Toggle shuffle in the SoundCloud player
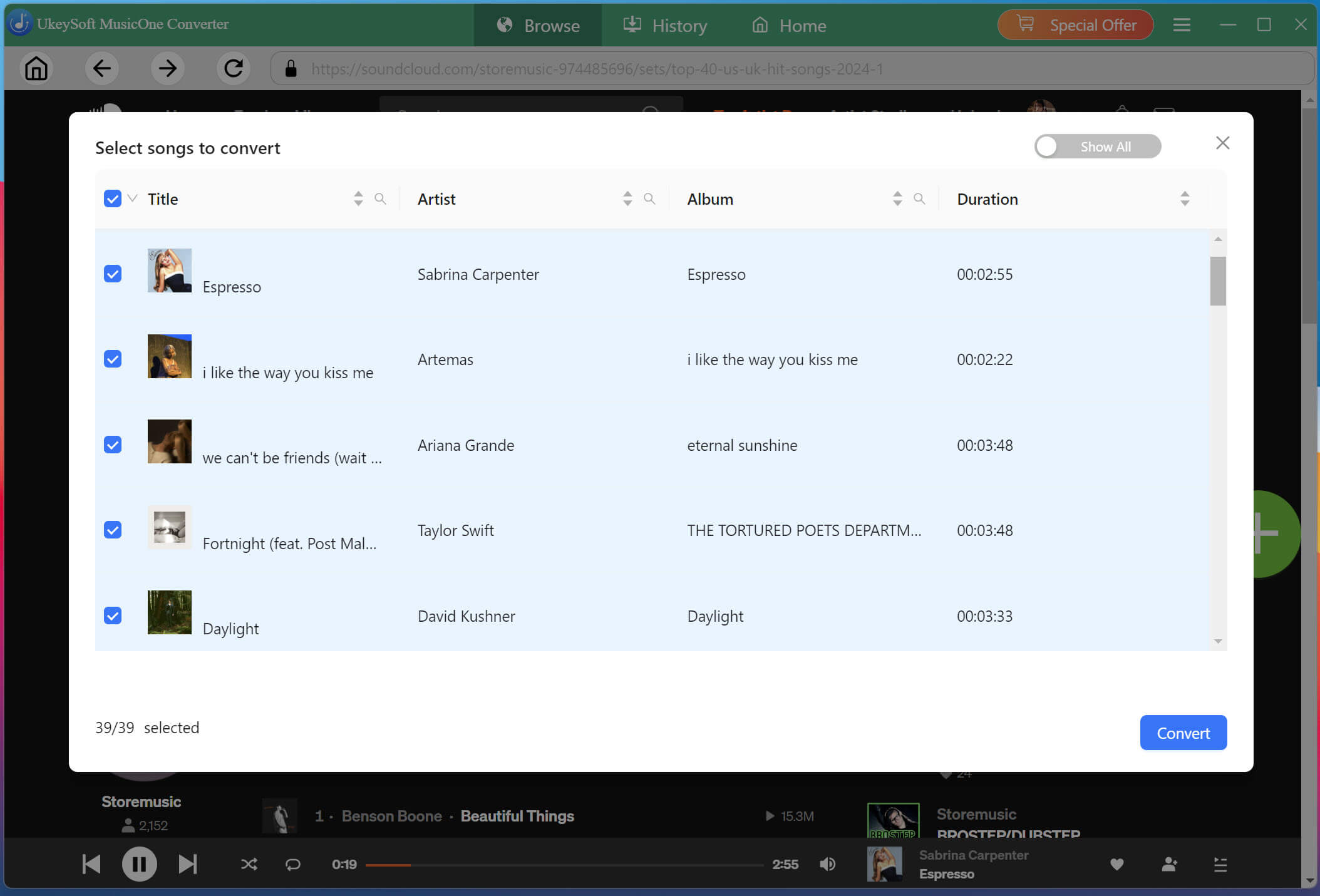This screenshot has height=896, width=1320. 249,865
